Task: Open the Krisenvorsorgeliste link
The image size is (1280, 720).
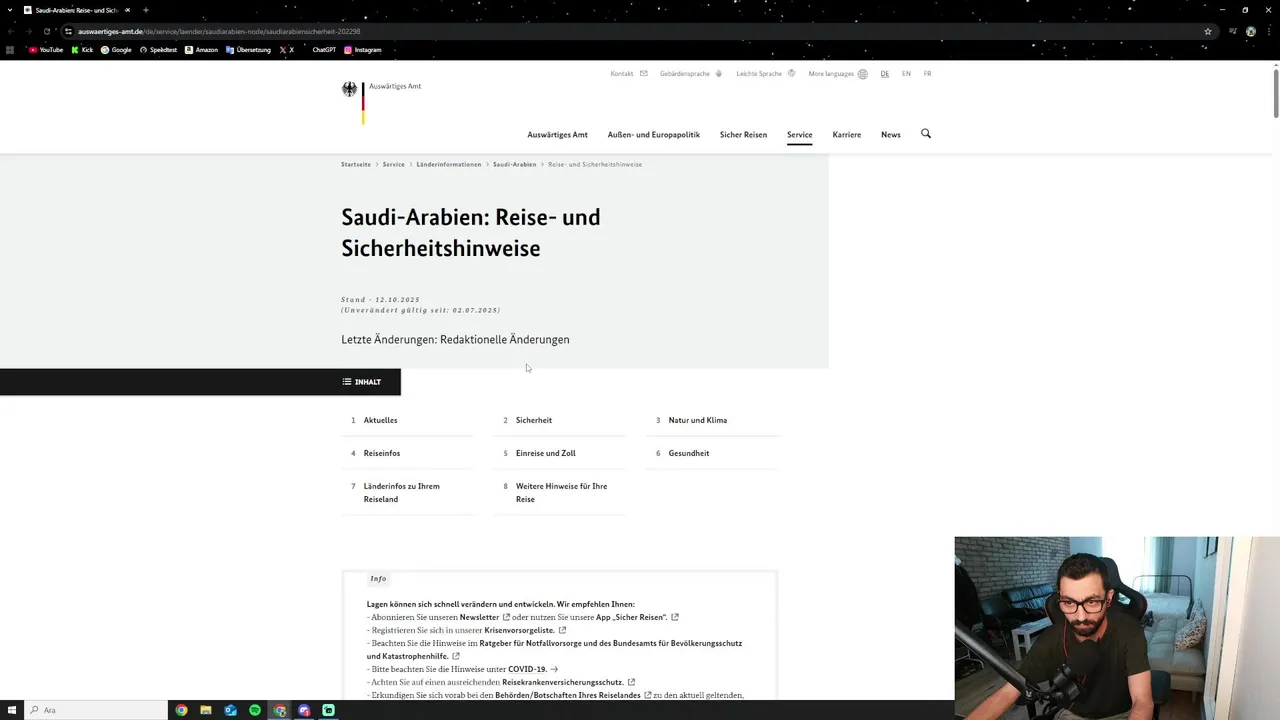Action: pos(525,630)
